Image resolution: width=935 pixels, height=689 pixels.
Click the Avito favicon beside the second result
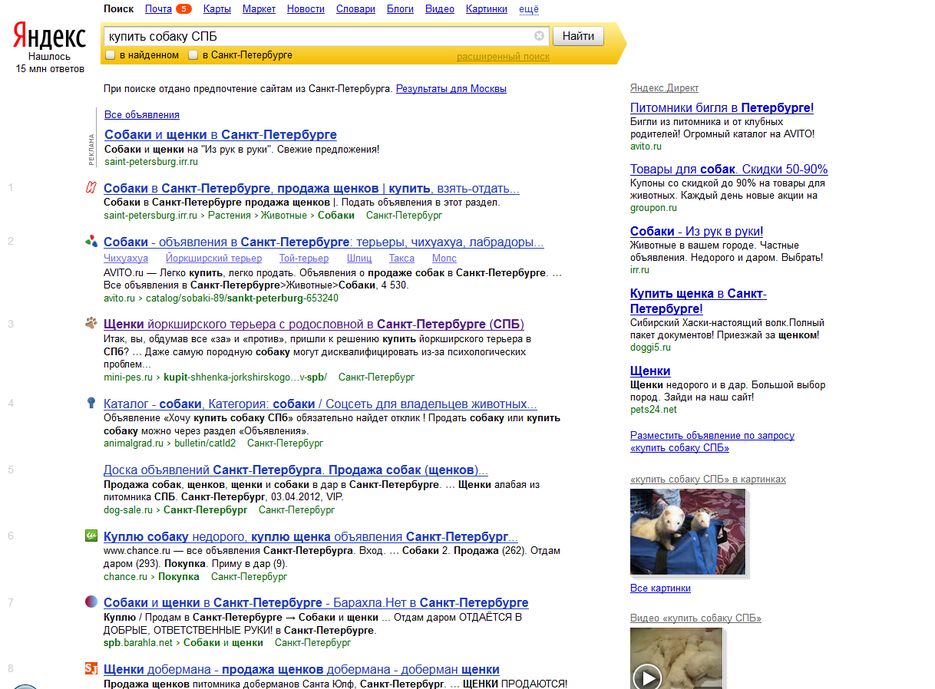point(91,241)
